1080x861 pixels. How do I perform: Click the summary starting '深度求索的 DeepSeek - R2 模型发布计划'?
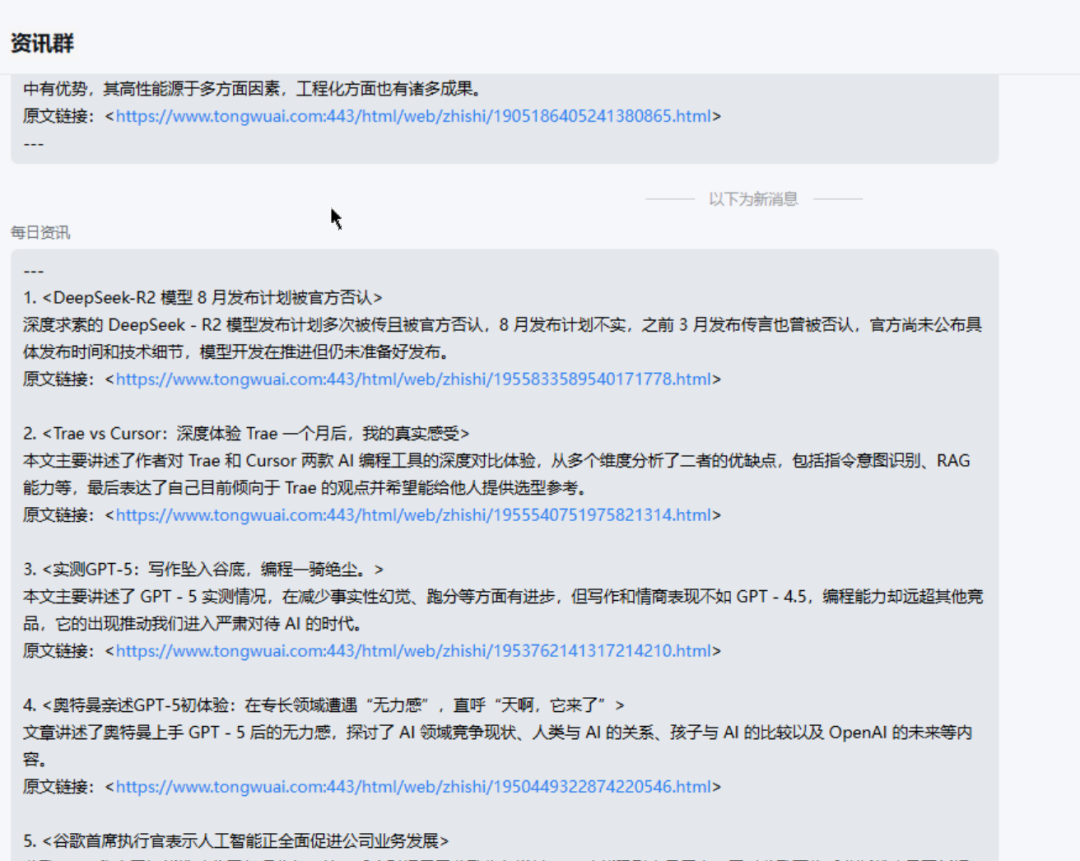click(x=503, y=338)
